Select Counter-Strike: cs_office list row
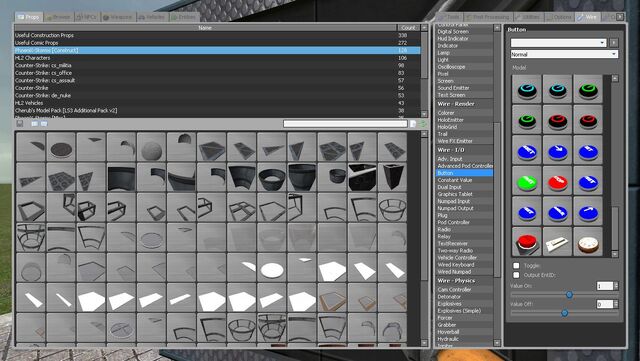Screen dimensions: 640x361 point(217,73)
